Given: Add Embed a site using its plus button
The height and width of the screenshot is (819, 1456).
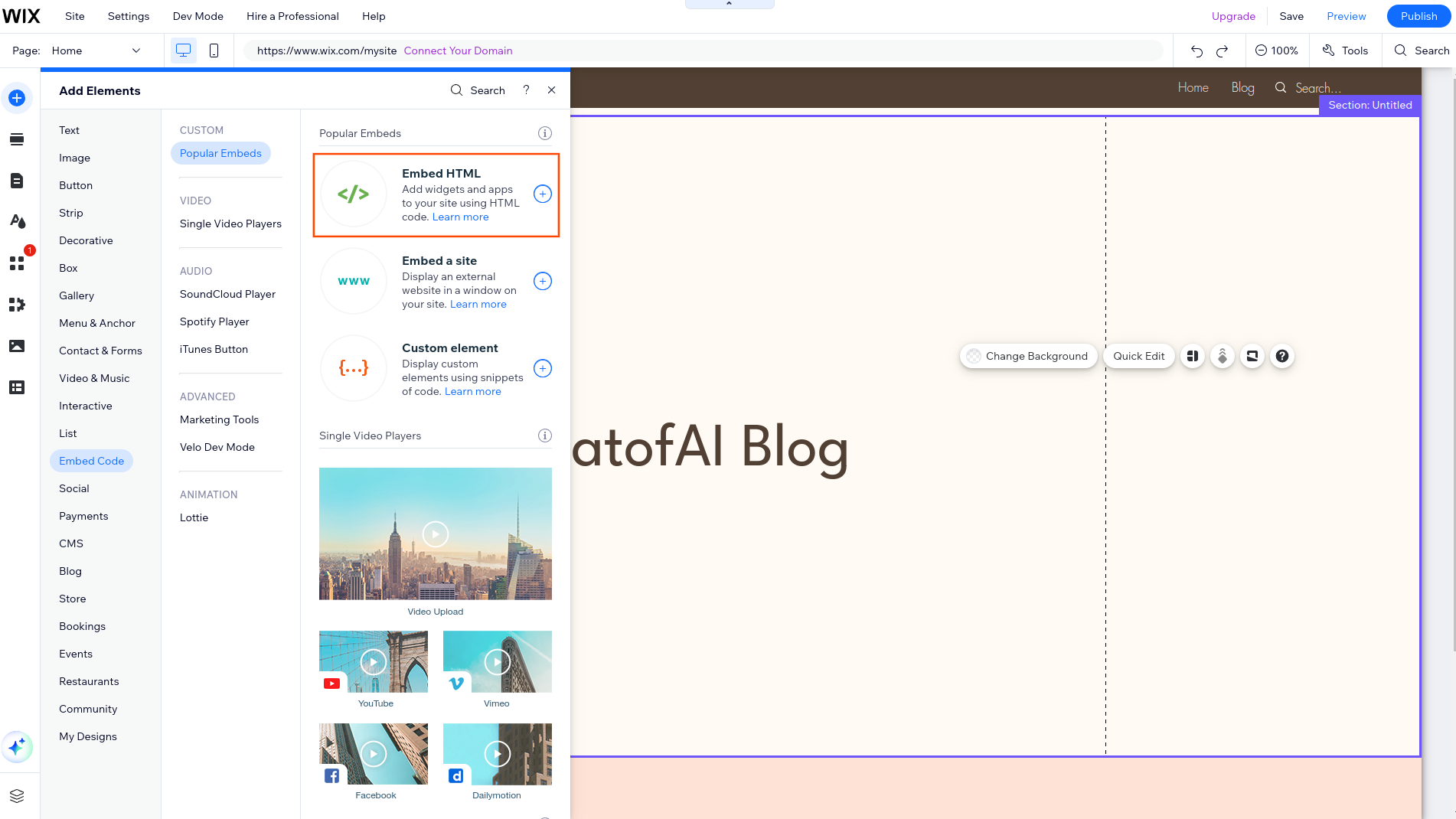Looking at the screenshot, I should click(x=543, y=281).
